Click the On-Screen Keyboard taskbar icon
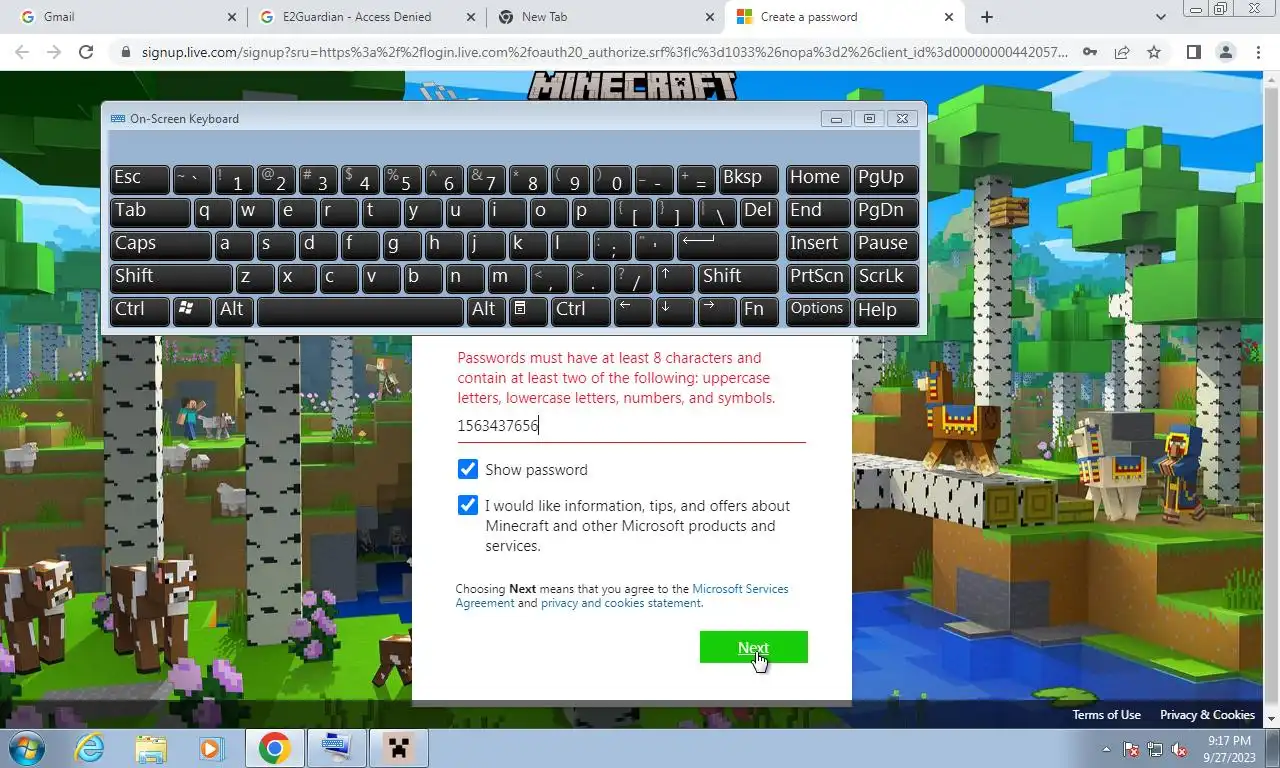The image size is (1280, 768). coord(335,748)
